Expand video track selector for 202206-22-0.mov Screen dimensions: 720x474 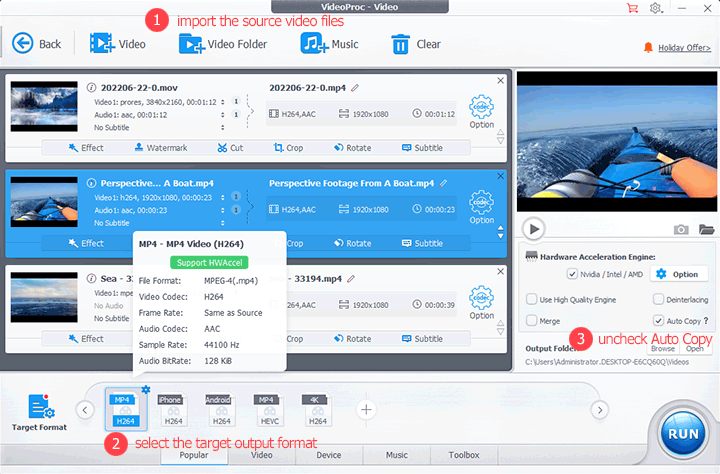point(223,102)
